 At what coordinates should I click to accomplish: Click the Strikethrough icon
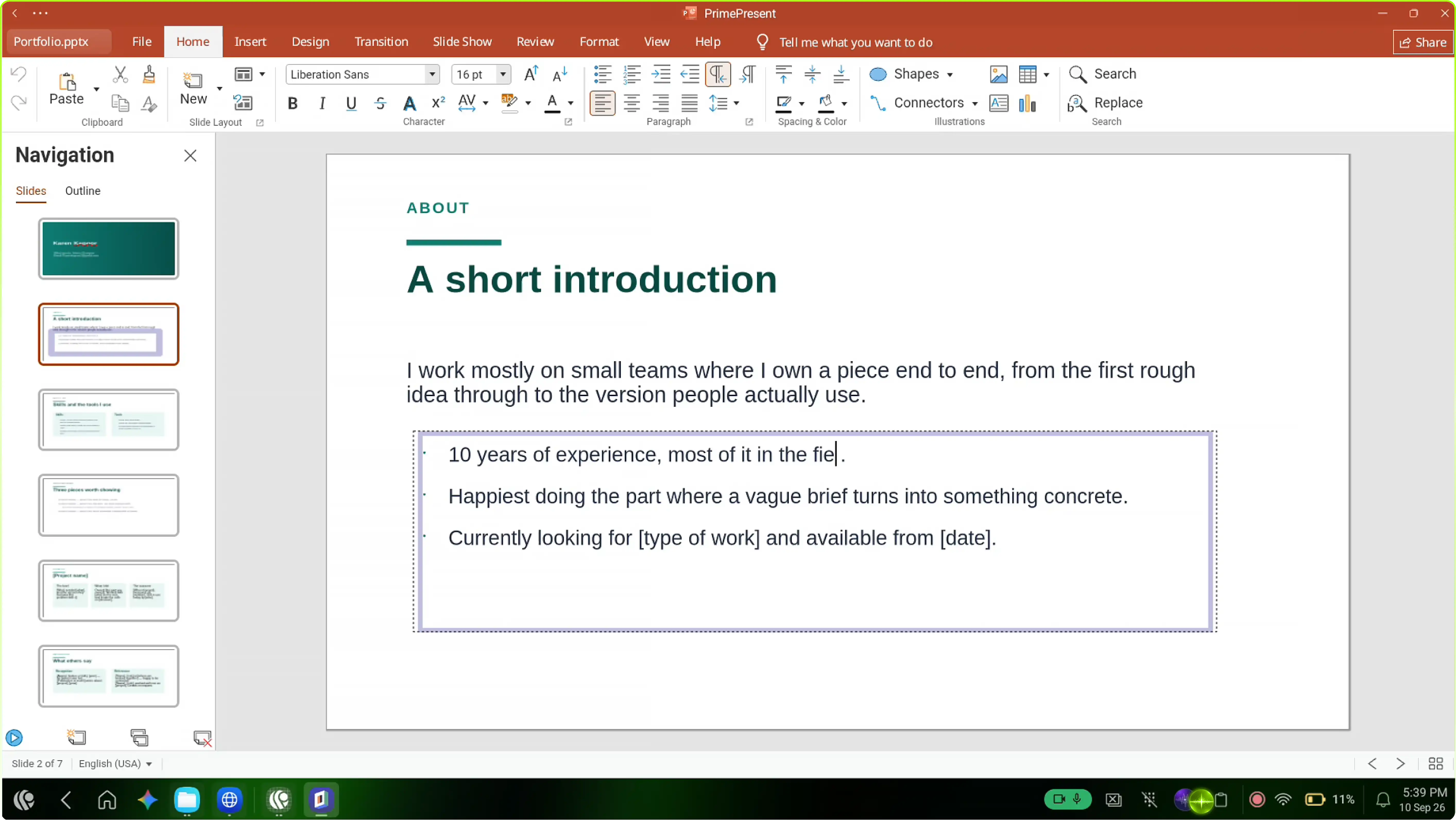pyautogui.click(x=380, y=103)
